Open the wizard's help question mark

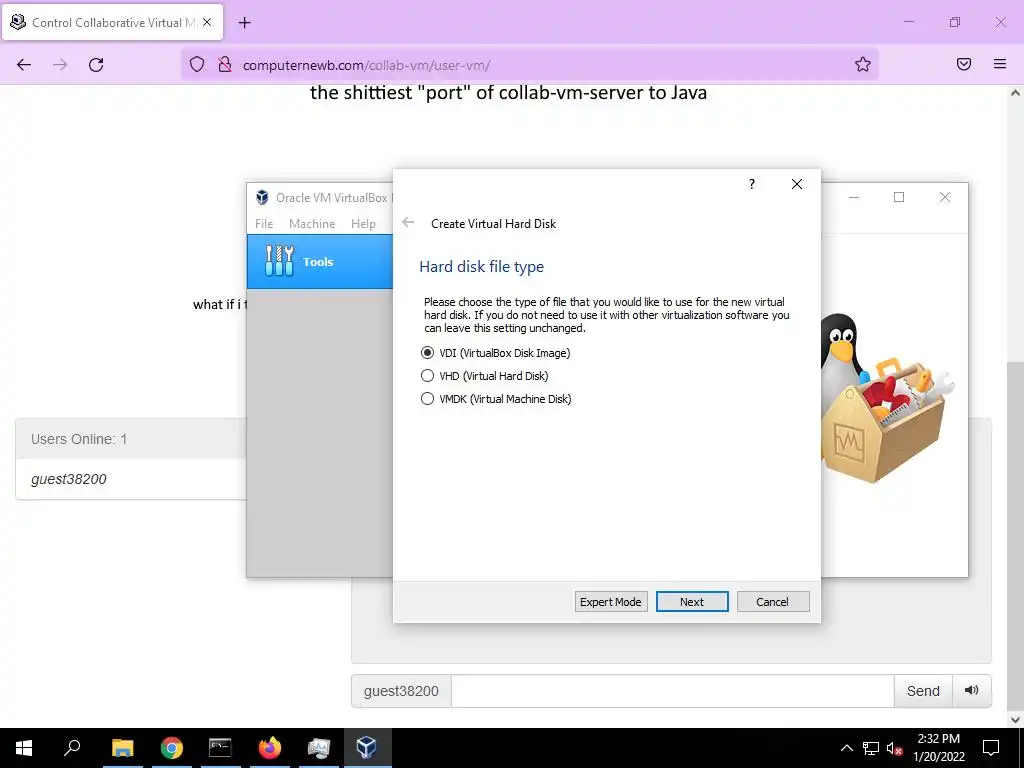(x=752, y=184)
